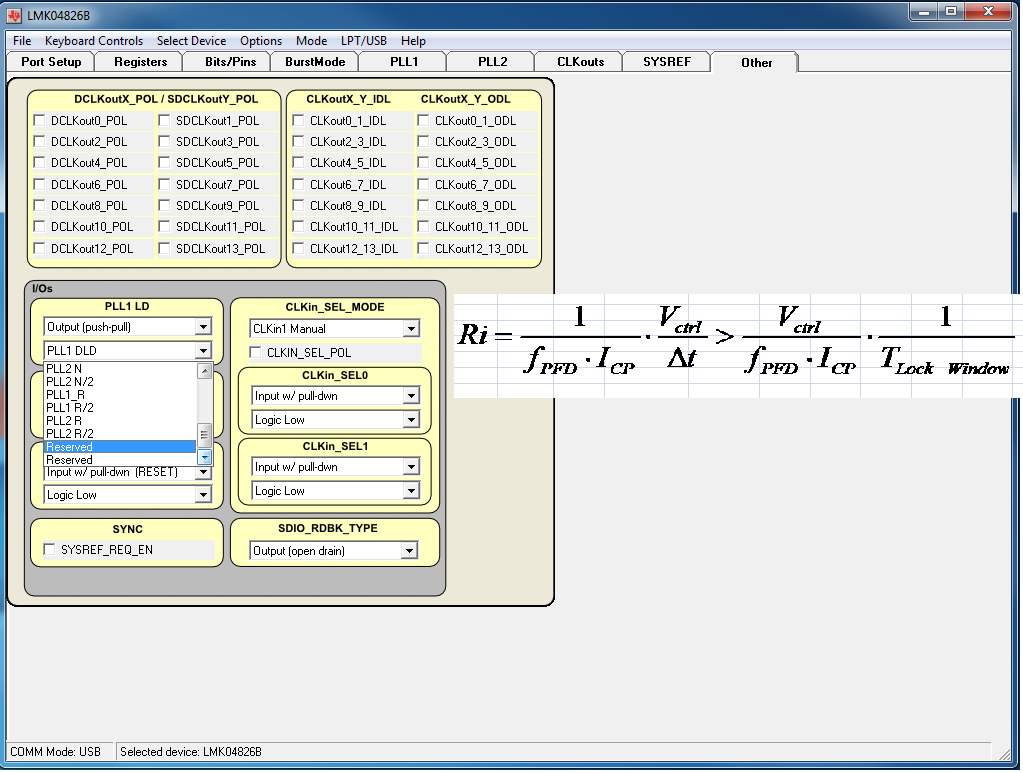Check the CLKout12_13_ODL box
The height and width of the screenshot is (773, 1023).
tap(423, 249)
